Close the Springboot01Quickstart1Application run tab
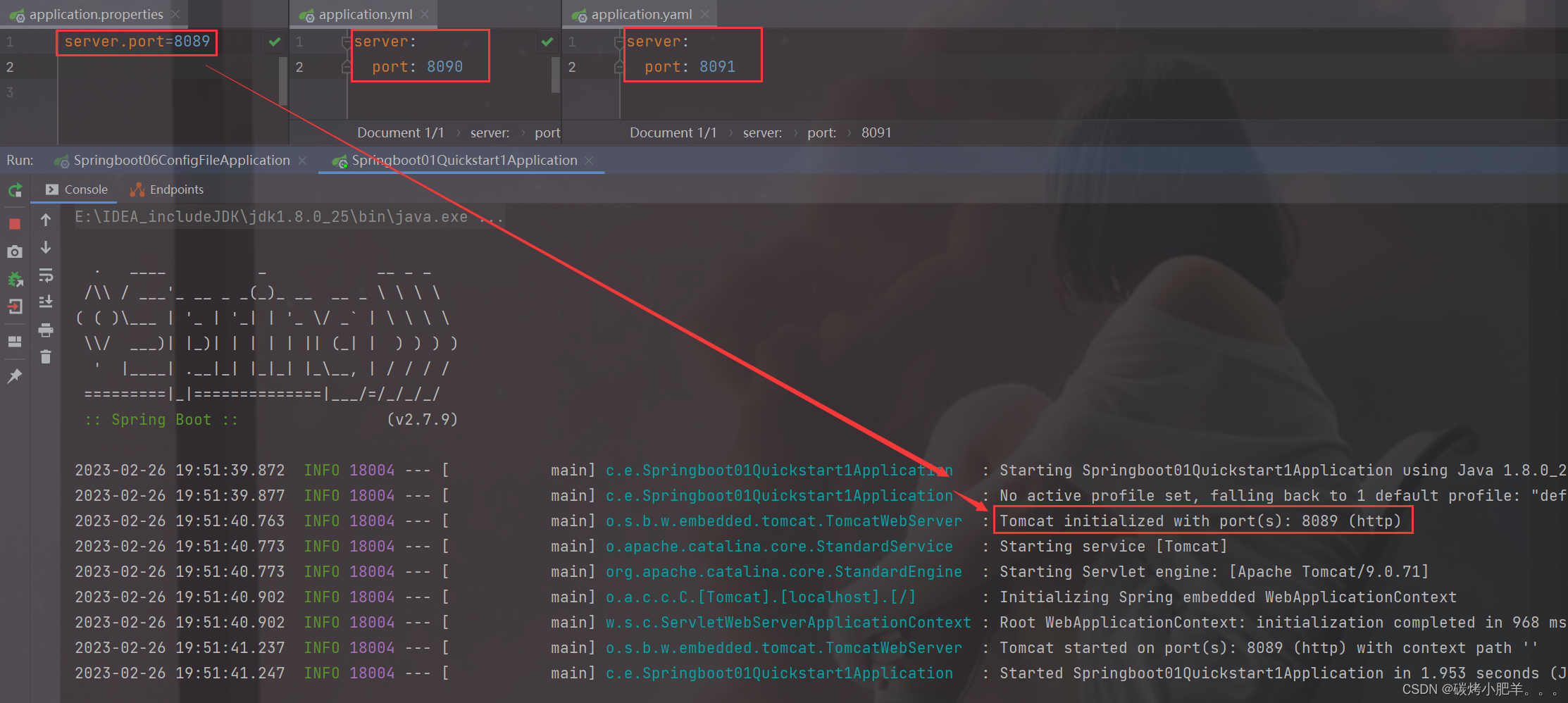Screen dimensions: 1568x703 590,161
